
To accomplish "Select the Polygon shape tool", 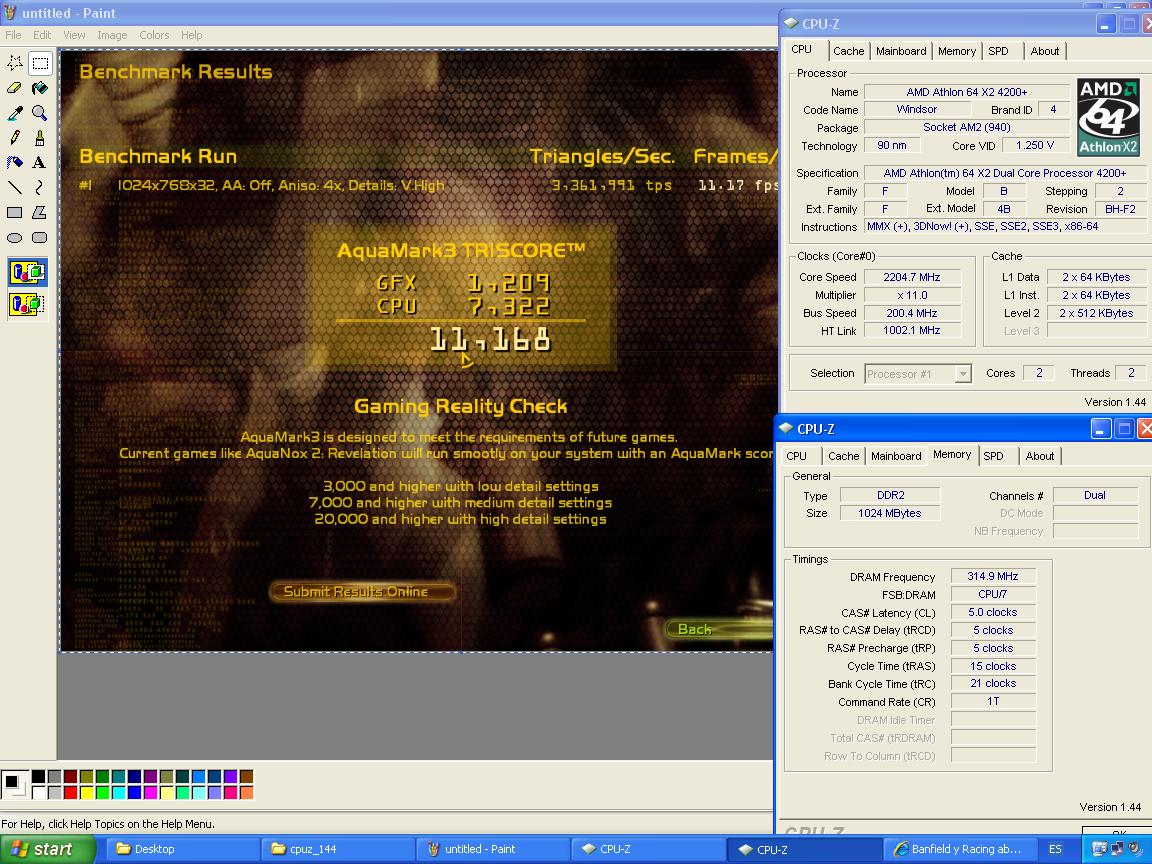I will click(40, 212).
